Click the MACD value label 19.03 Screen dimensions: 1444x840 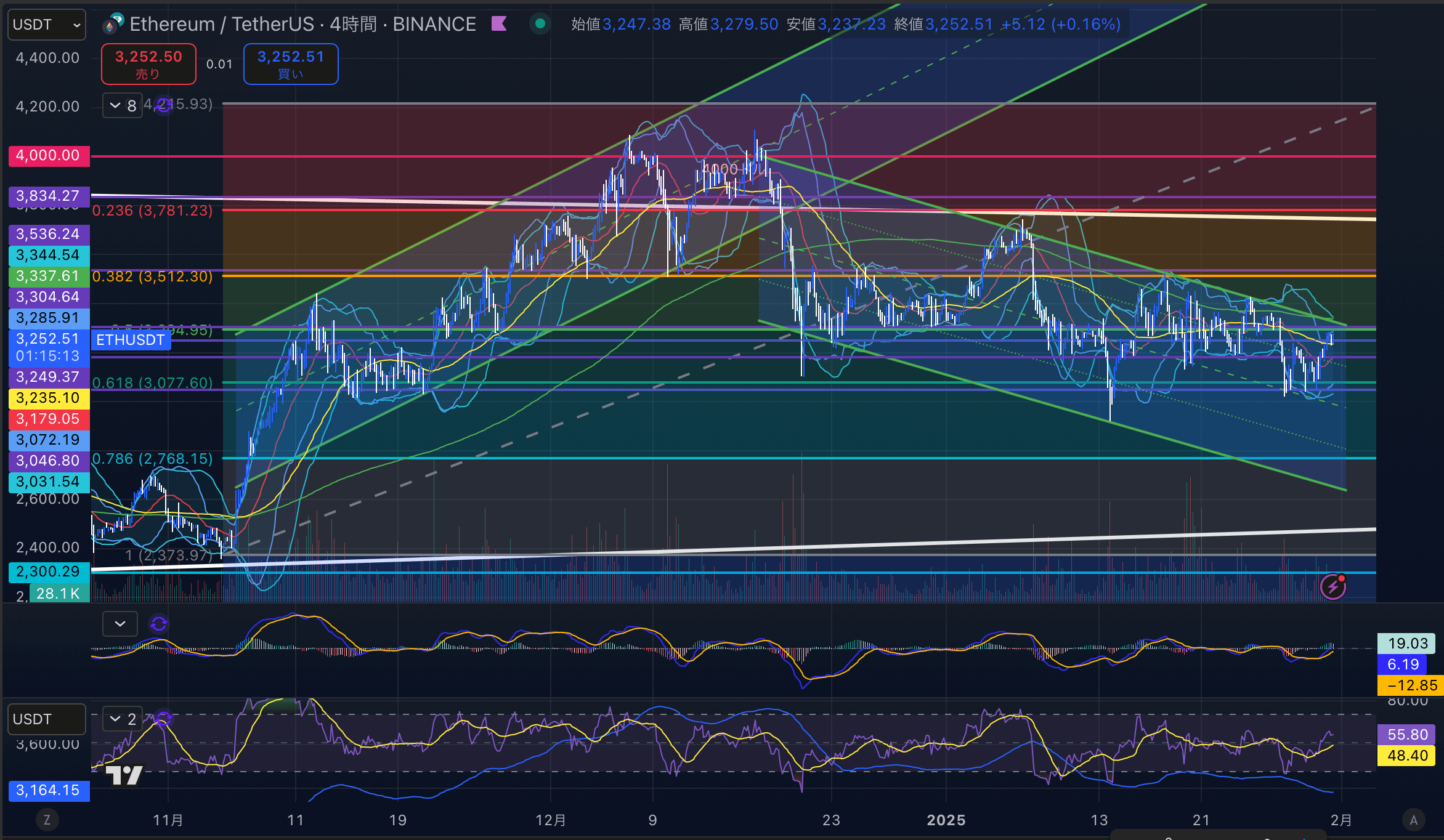pyautogui.click(x=1406, y=644)
